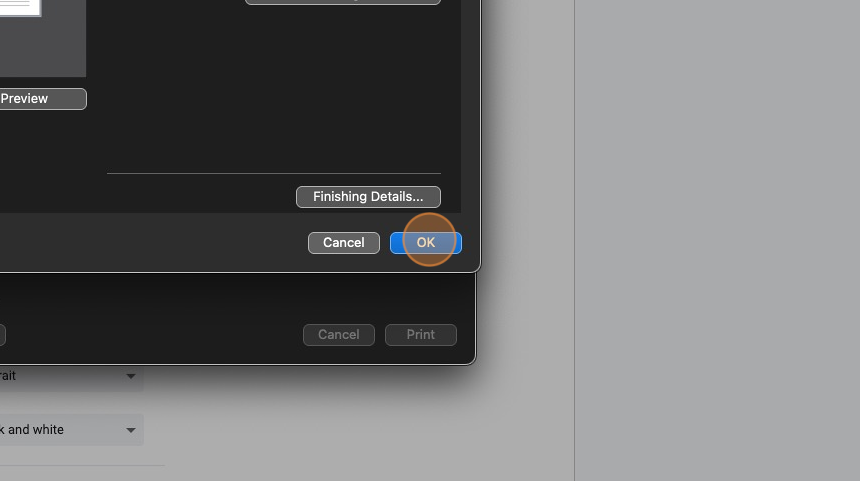Click the cut-off button at dialog's top edge

point(343,2)
